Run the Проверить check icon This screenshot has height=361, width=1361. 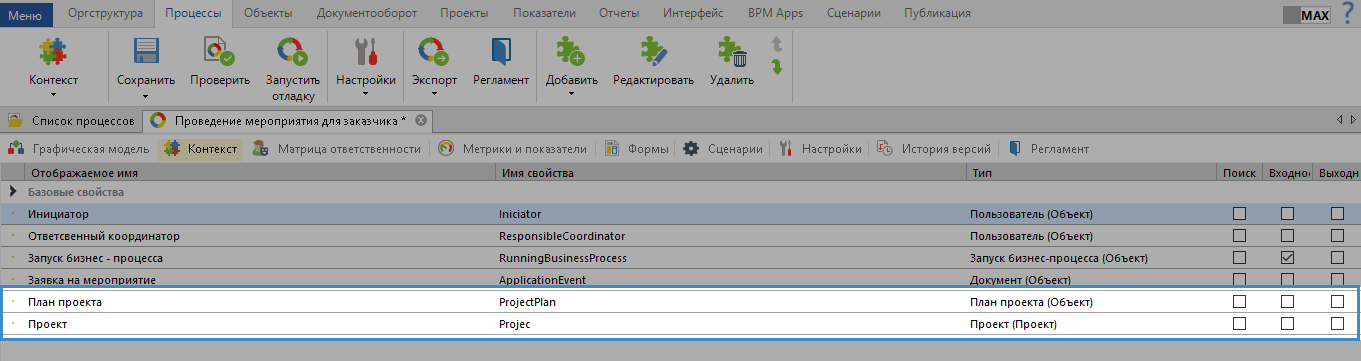pyautogui.click(x=220, y=52)
